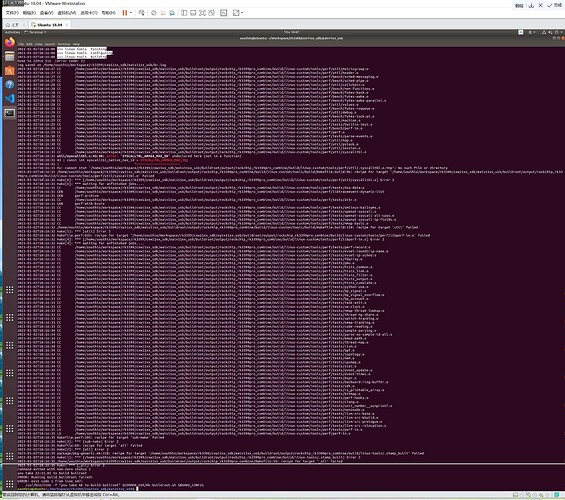Click the Unity mode toolbar icon

pos(212,13)
